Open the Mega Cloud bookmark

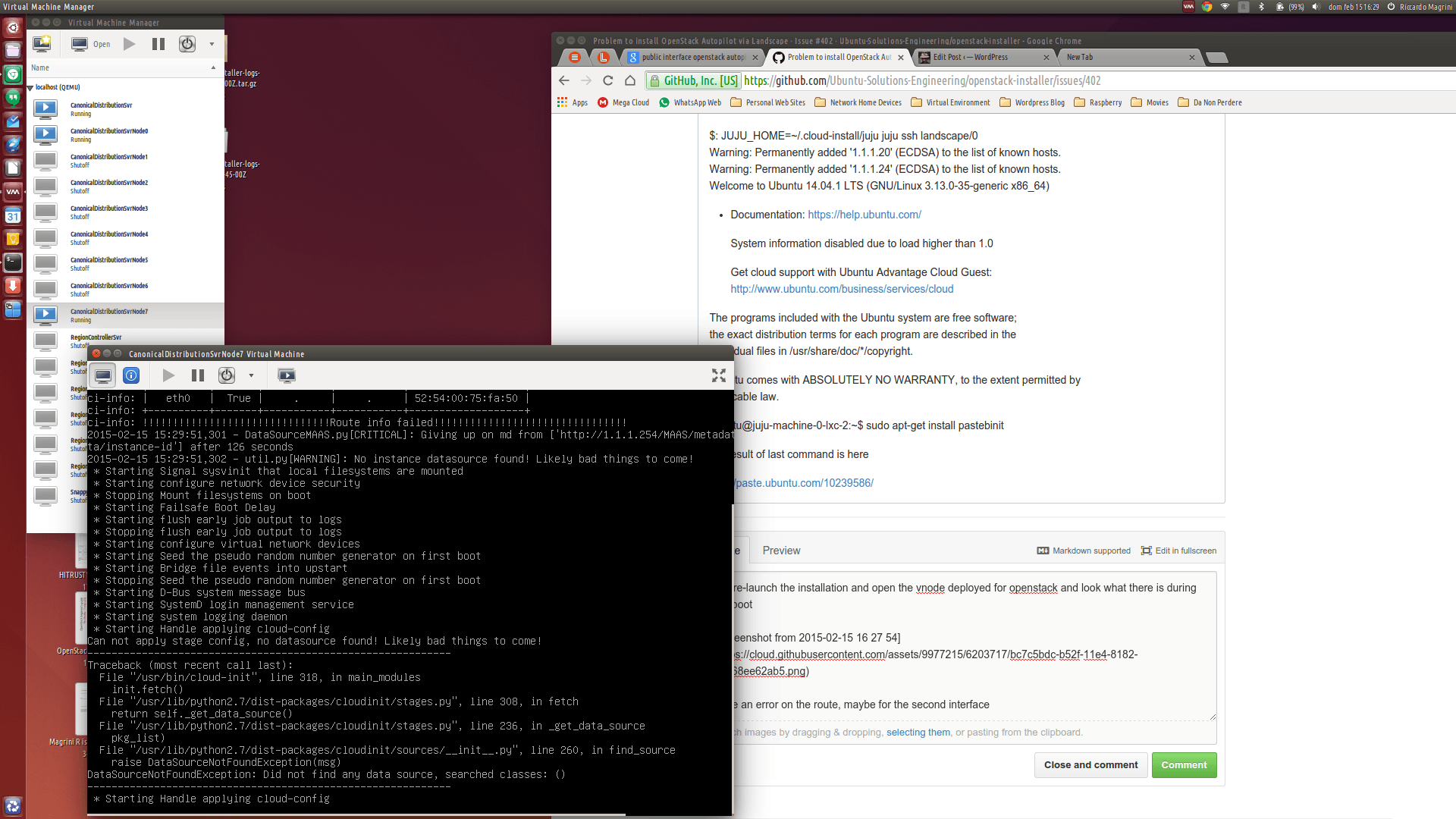pyautogui.click(x=623, y=102)
